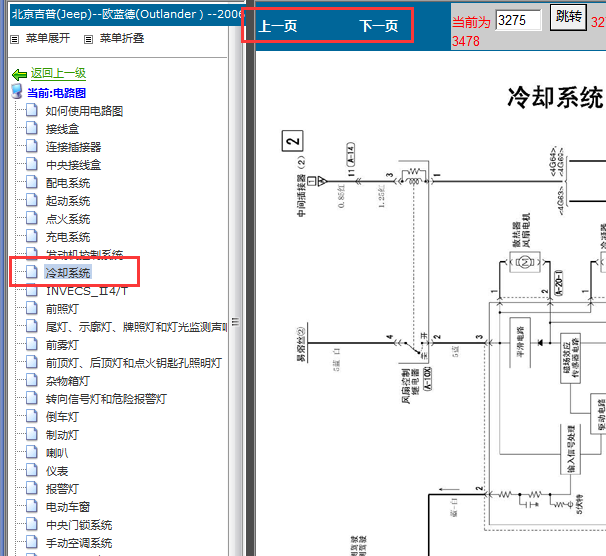Open INVECS_II4/T tree item
The height and width of the screenshot is (556, 606).
pos(87,291)
